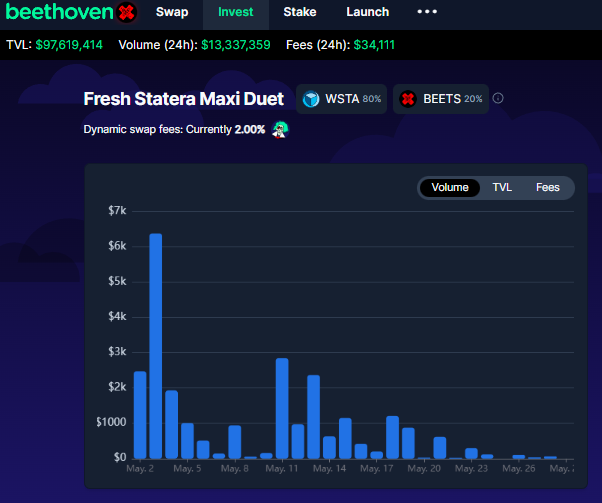Screen dimensions: 602x503
Task: Click the $1000 axis label
Action: pyautogui.click(x=111, y=422)
